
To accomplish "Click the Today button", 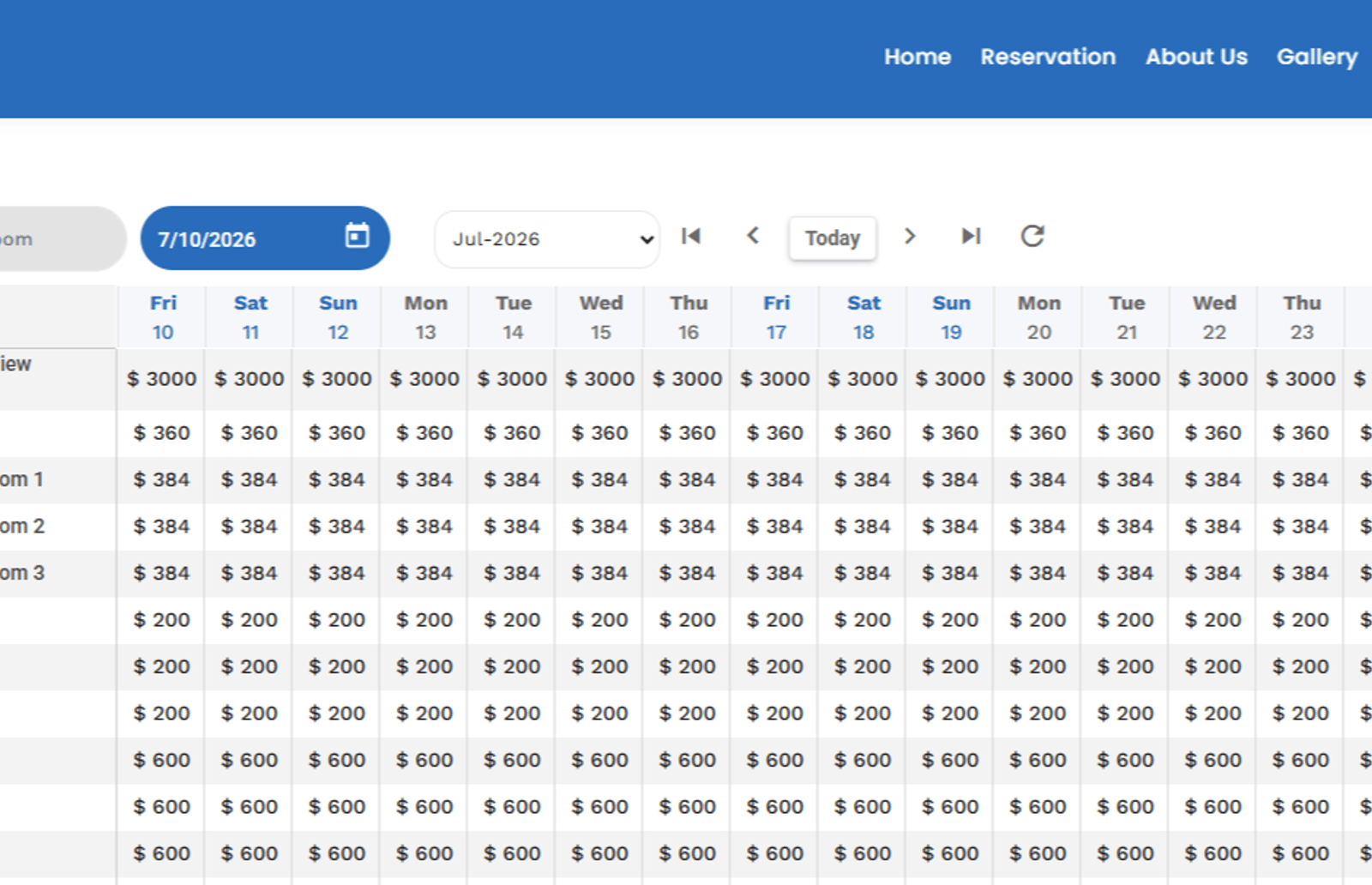I will tap(833, 238).
